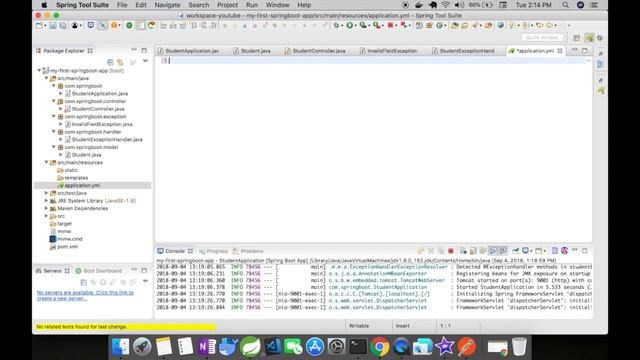Click the Spring perspective icon at top right
The height and width of the screenshot is (360, 640).
[x=589, y=38]
